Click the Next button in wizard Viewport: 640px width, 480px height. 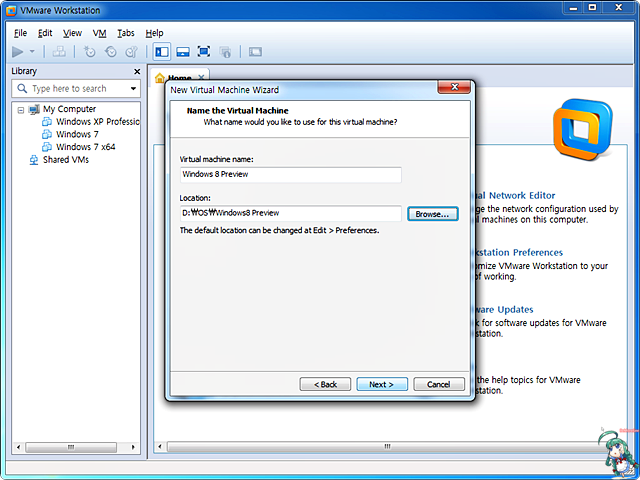(x=382, y=384)
